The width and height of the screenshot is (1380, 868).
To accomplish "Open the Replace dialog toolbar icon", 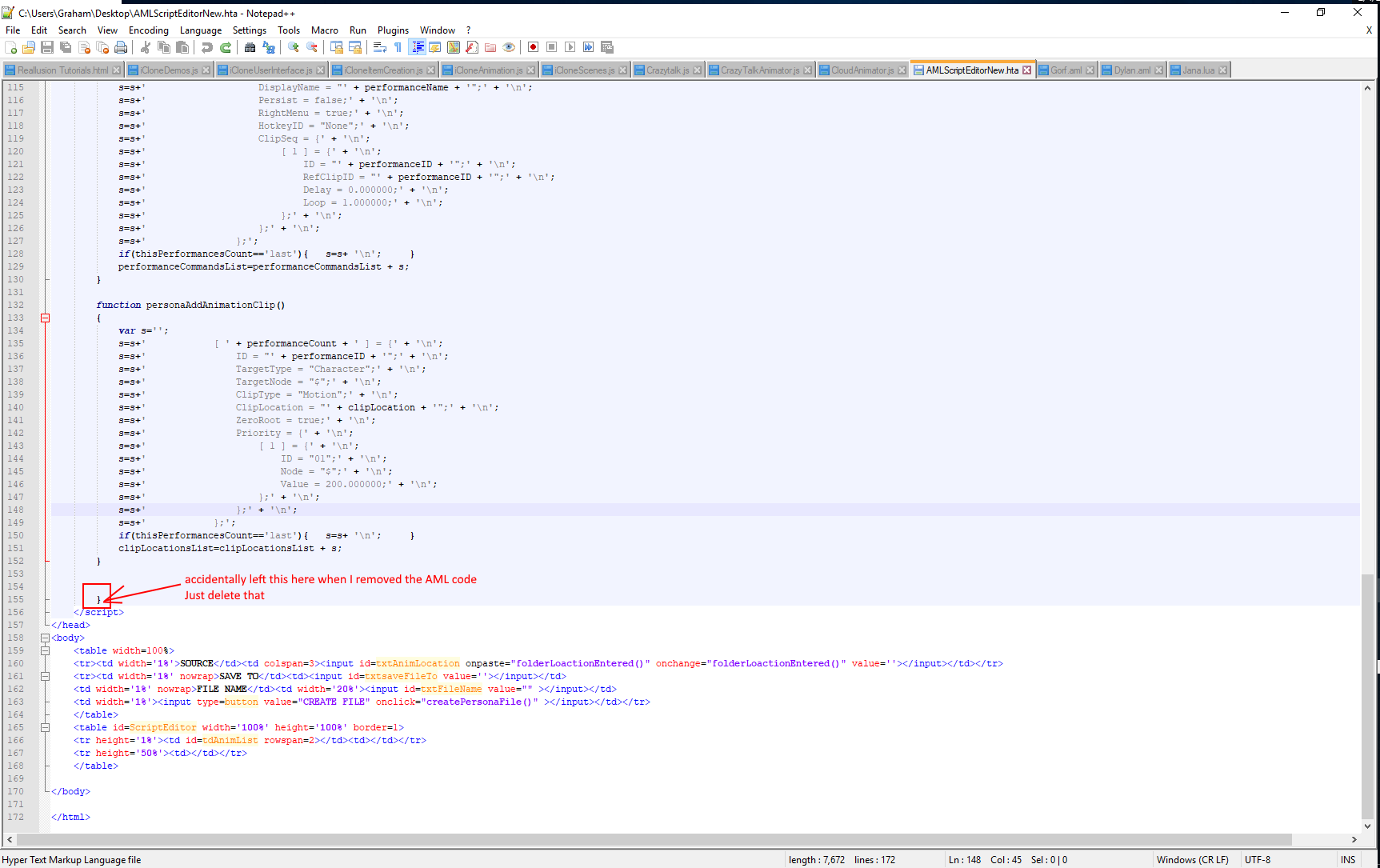I will pos(269,48).
